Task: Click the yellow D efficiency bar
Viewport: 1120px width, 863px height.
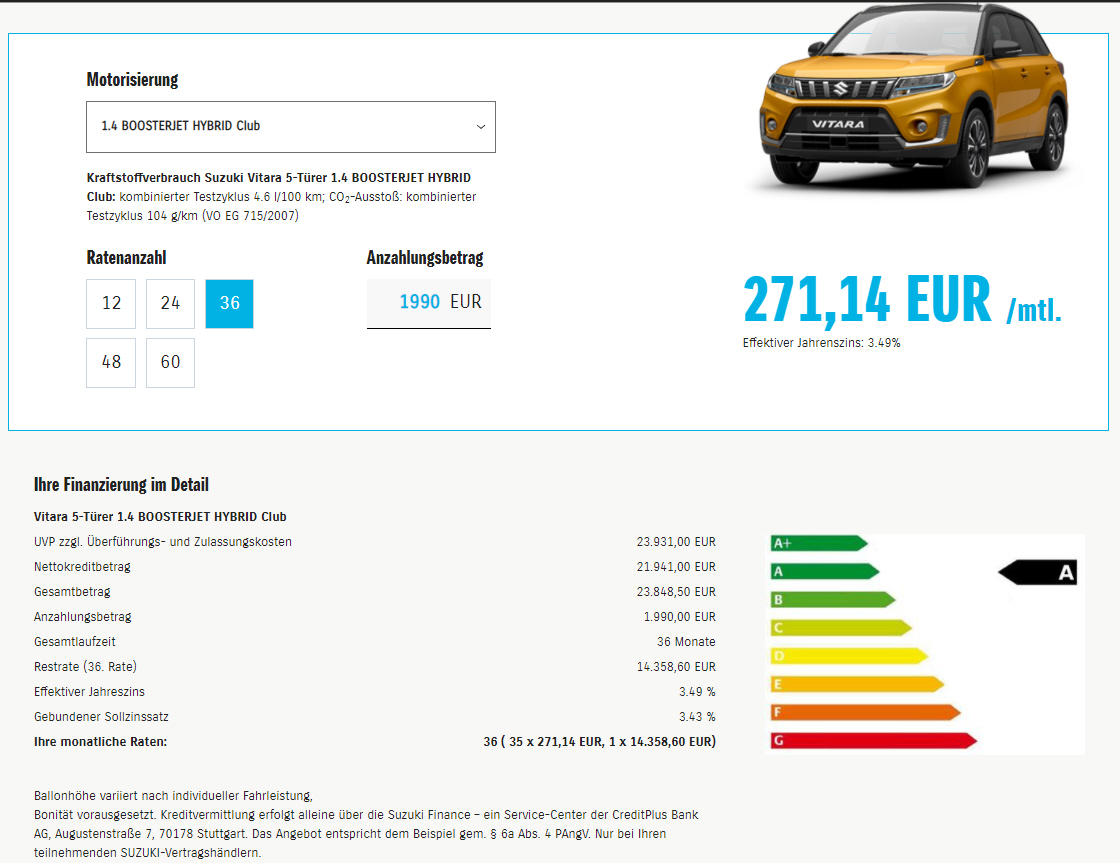Action: point(849,656)
